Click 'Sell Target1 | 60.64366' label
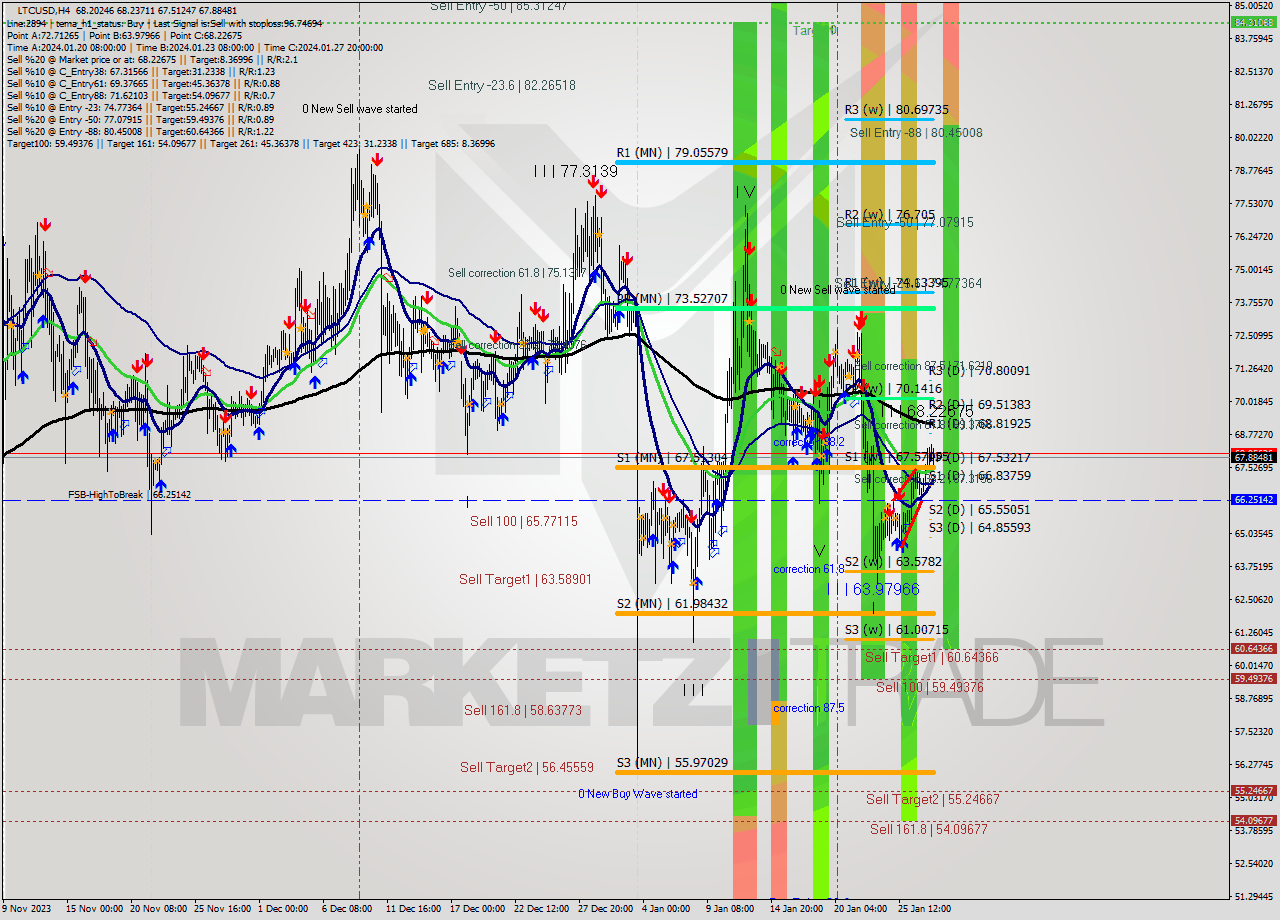The height and width of the screenshot is (920, 1280). 931,657
